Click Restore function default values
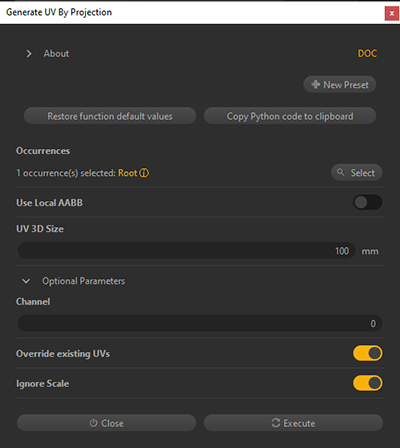This screenshot has width=400, height=448. tap(110, 116)
